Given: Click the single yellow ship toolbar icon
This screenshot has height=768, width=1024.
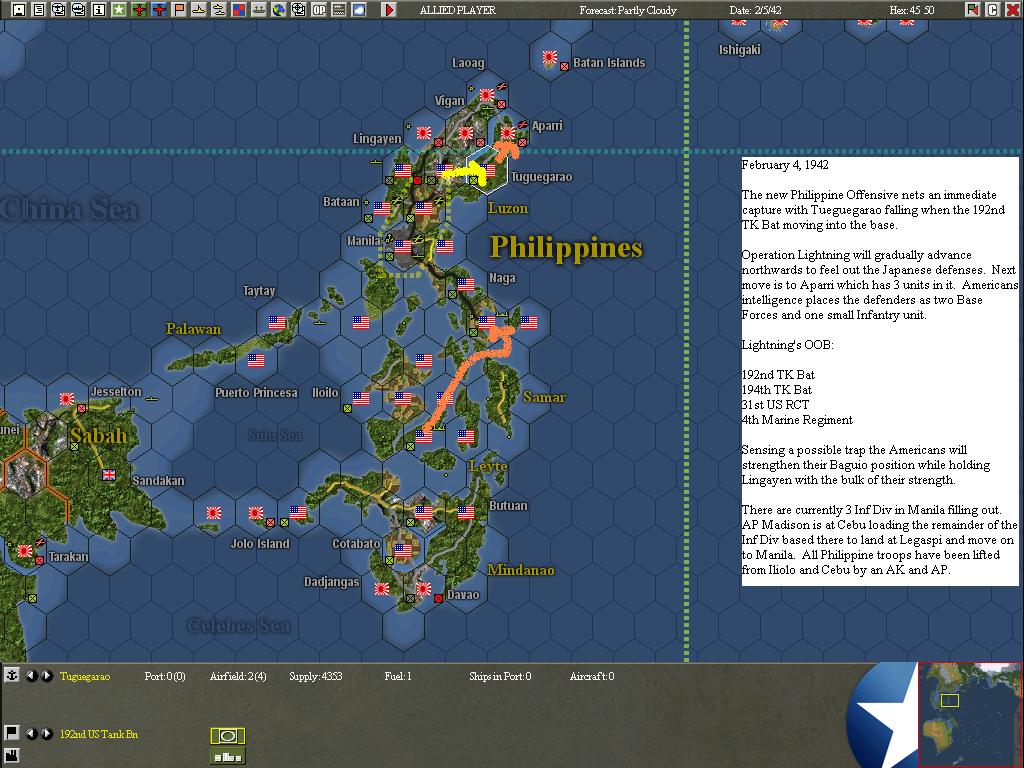Looking at the screenshot, I should click(x=199, y=10).
